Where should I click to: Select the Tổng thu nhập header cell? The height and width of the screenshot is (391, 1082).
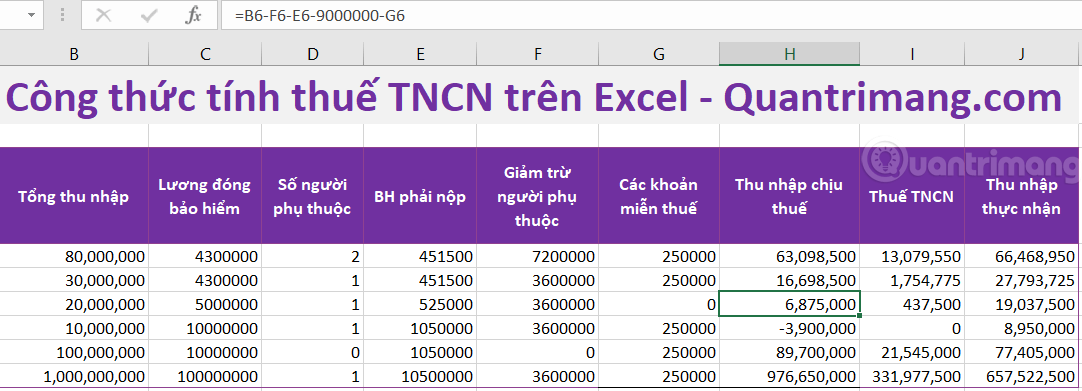pos(74,196)
